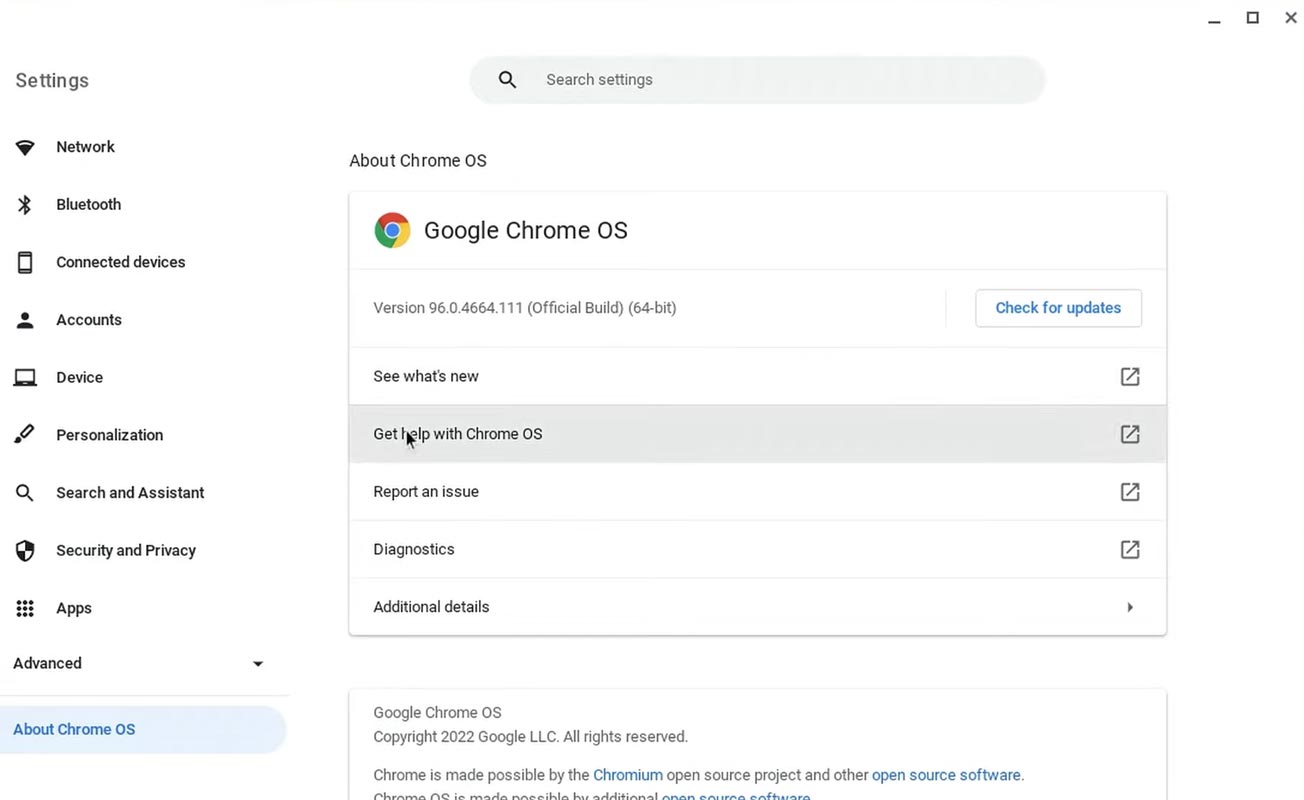
Task: Select Search and Assistant
Action: (130, 493)
